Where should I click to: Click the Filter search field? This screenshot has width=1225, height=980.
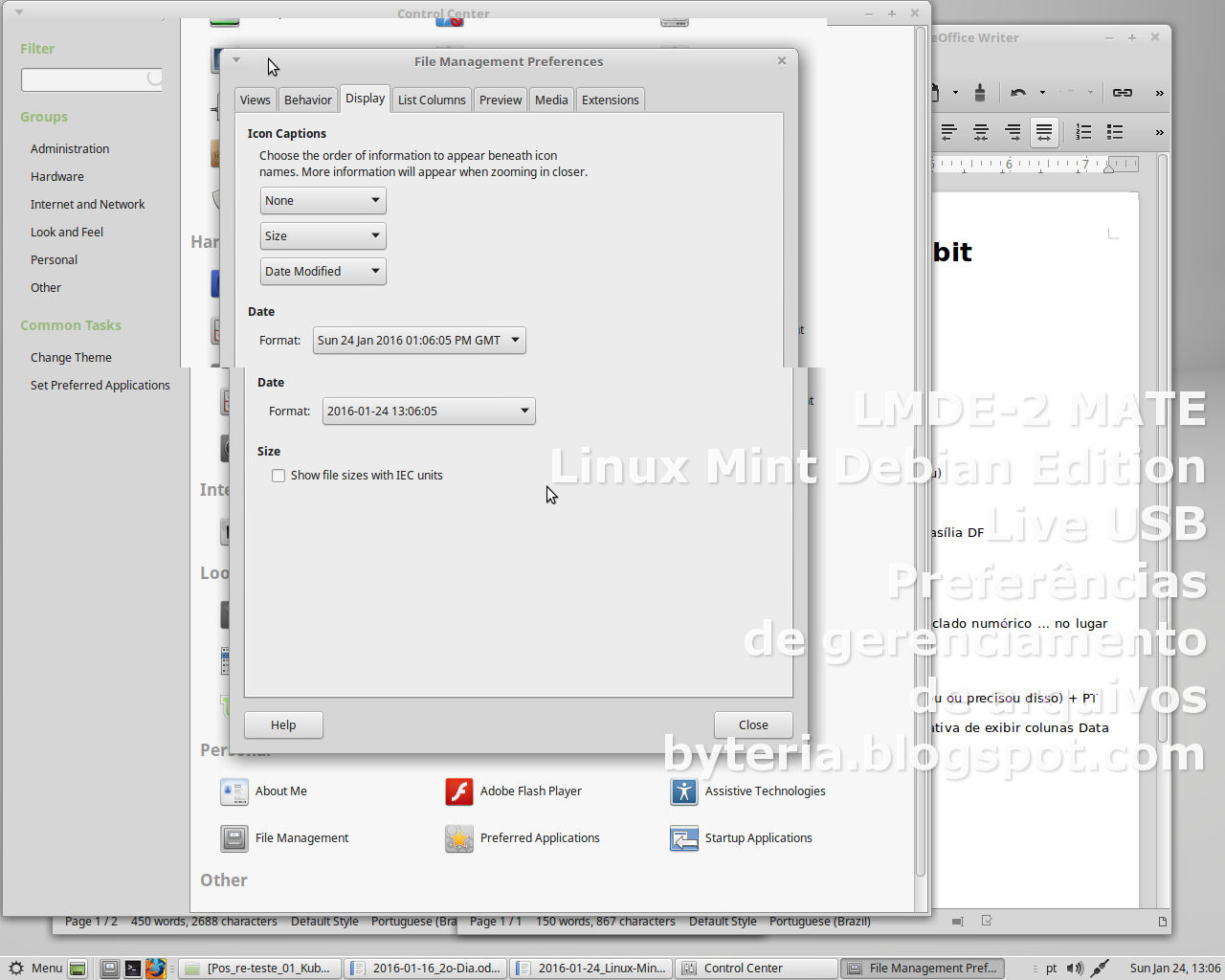(91, 79)
